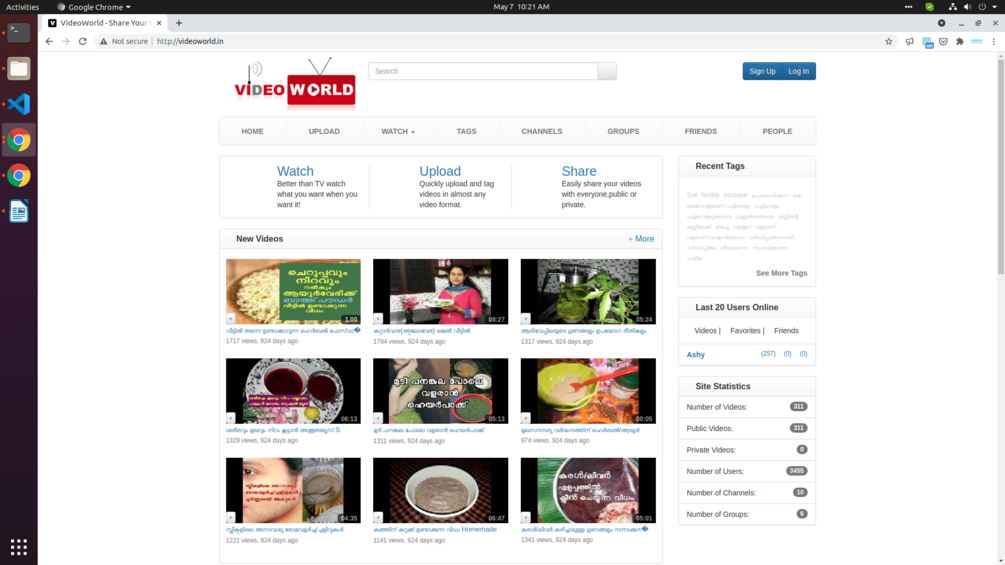Click the Share heading link
The height and width of the screenshot is (565, 1005).
(579, 171)
